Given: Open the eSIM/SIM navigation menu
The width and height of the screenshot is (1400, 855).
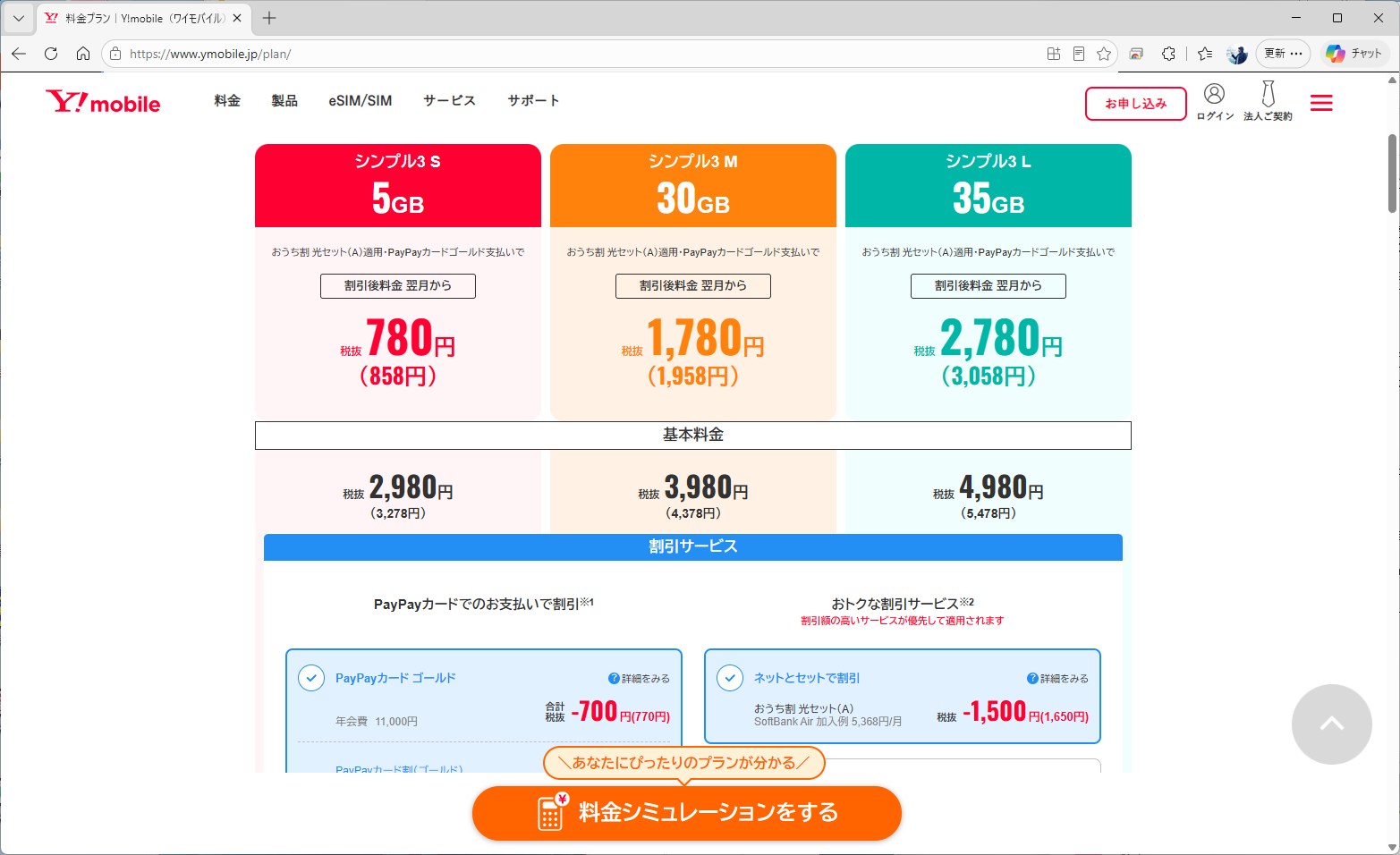Looking at the screenshot, I should pos(361,100).
